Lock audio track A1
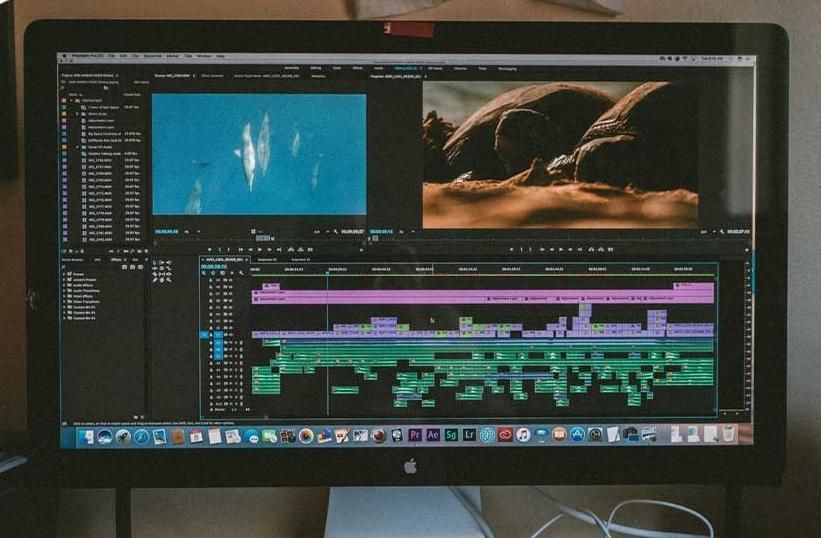 tap(212, 343)
